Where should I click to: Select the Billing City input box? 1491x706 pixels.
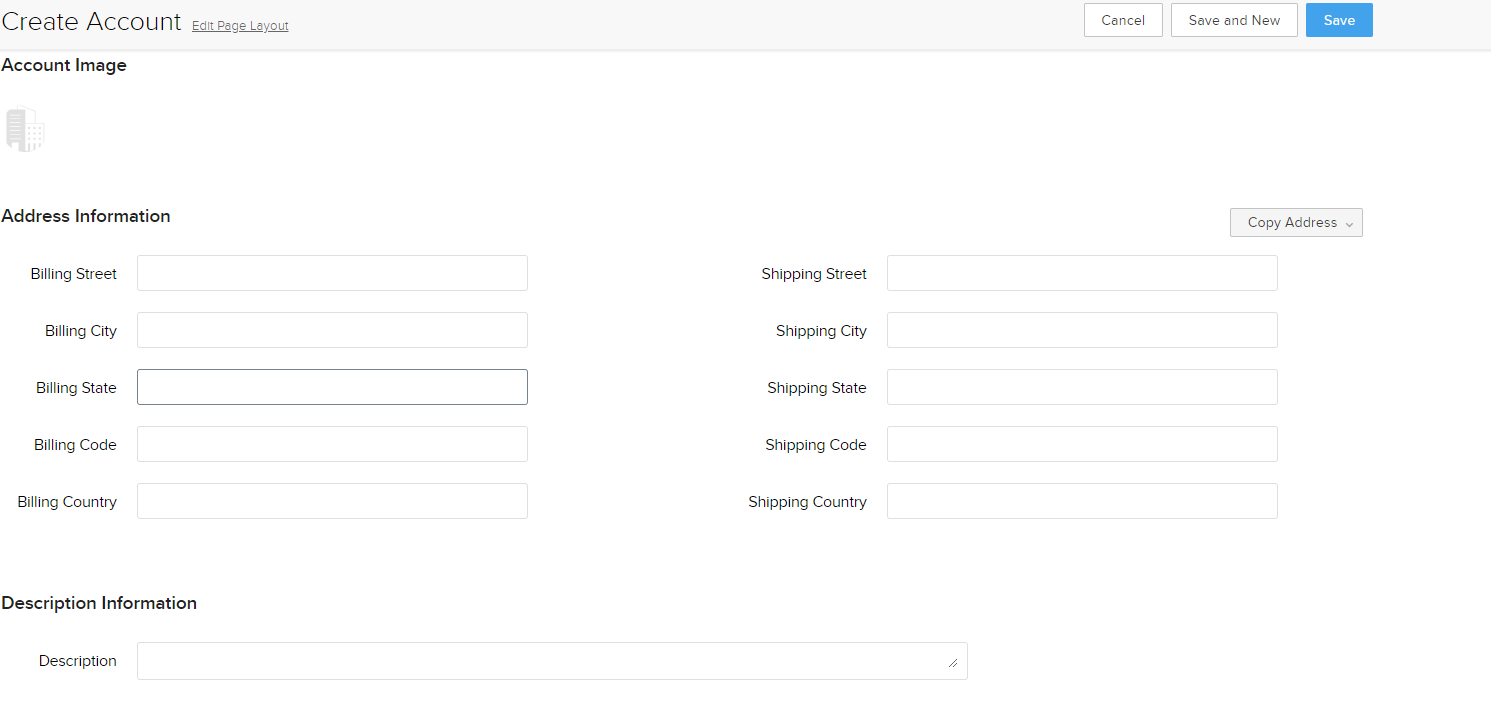[332, 329]
